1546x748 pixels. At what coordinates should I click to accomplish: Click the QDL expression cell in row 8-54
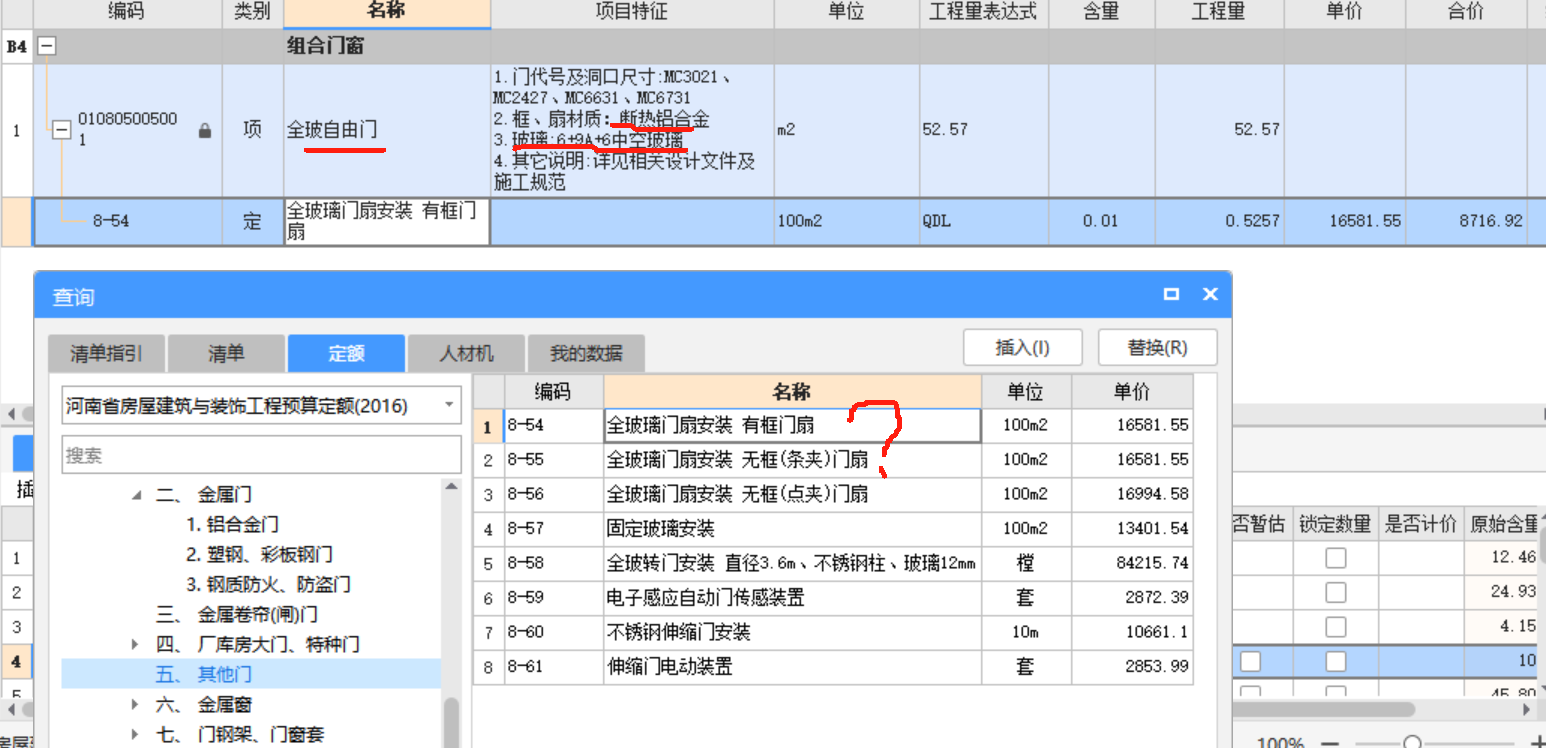pyautogui.click(x=983, y=221)
